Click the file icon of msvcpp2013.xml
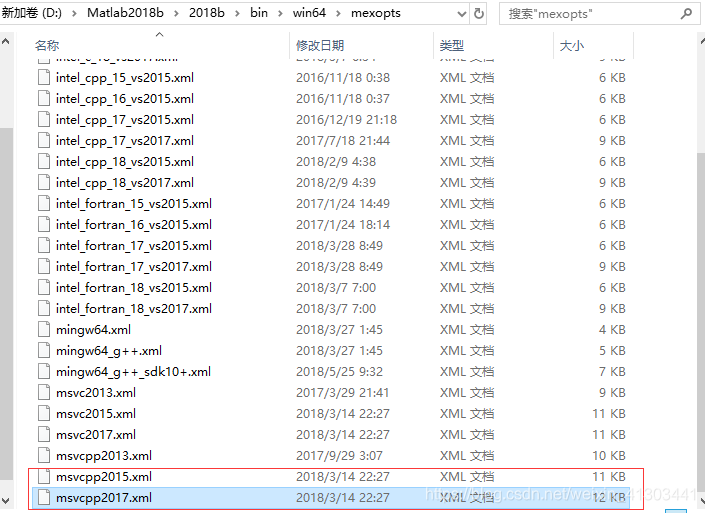 tap(44, 456)
